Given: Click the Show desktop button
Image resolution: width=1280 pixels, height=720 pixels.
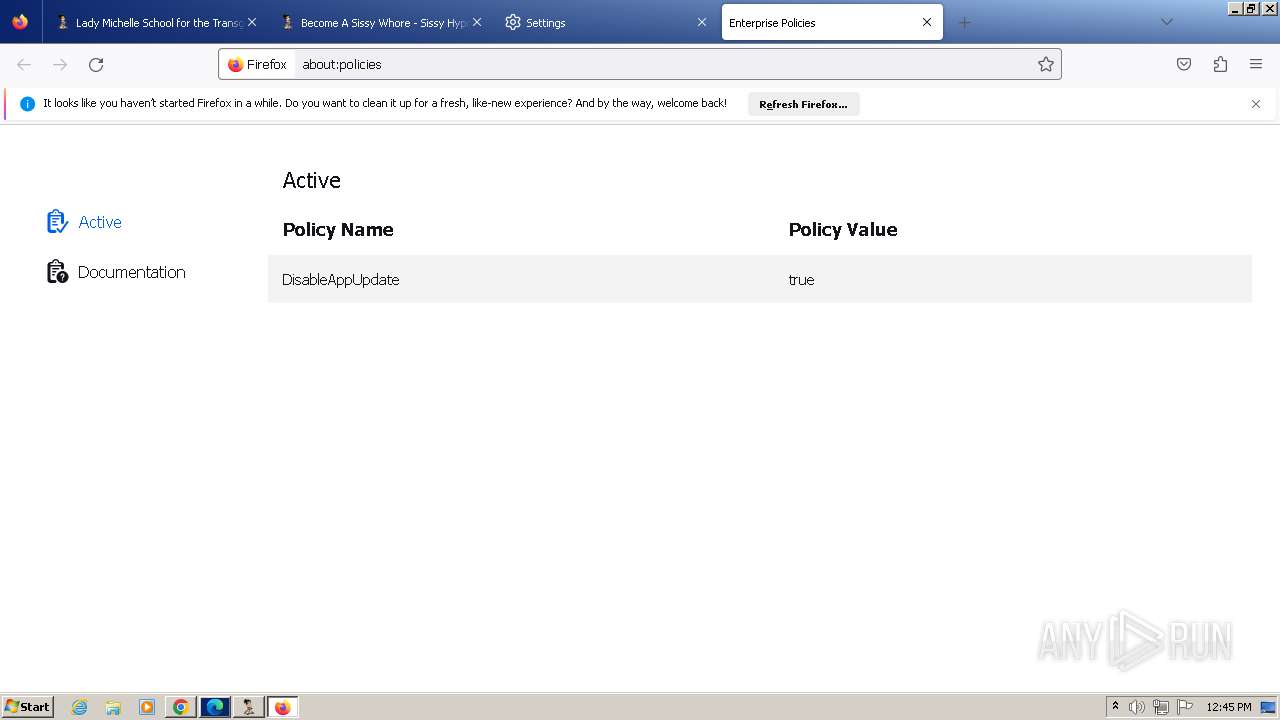Looking at the screenshot, I should (x=1269, y=707).
